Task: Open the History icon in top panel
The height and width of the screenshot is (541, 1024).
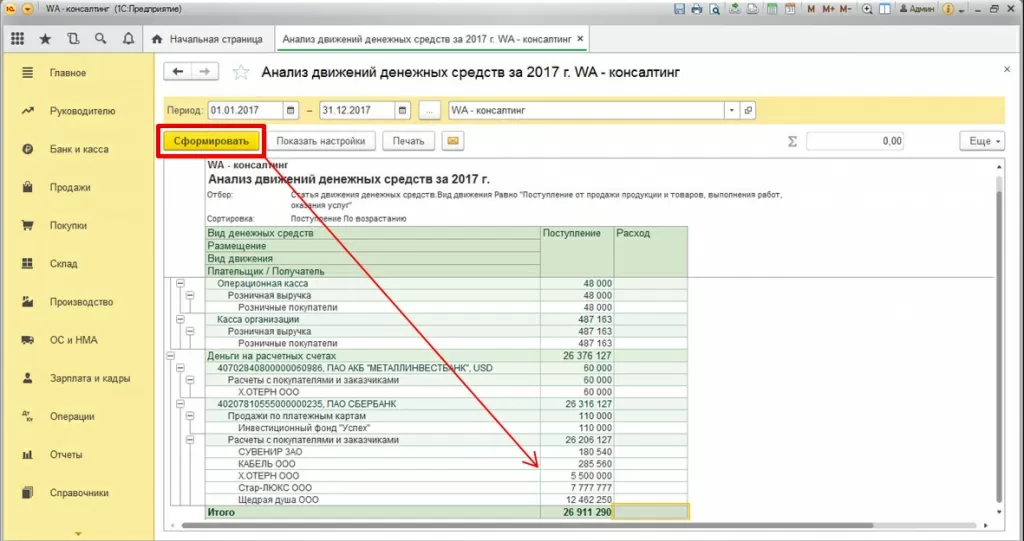Action: click(73, 39)
